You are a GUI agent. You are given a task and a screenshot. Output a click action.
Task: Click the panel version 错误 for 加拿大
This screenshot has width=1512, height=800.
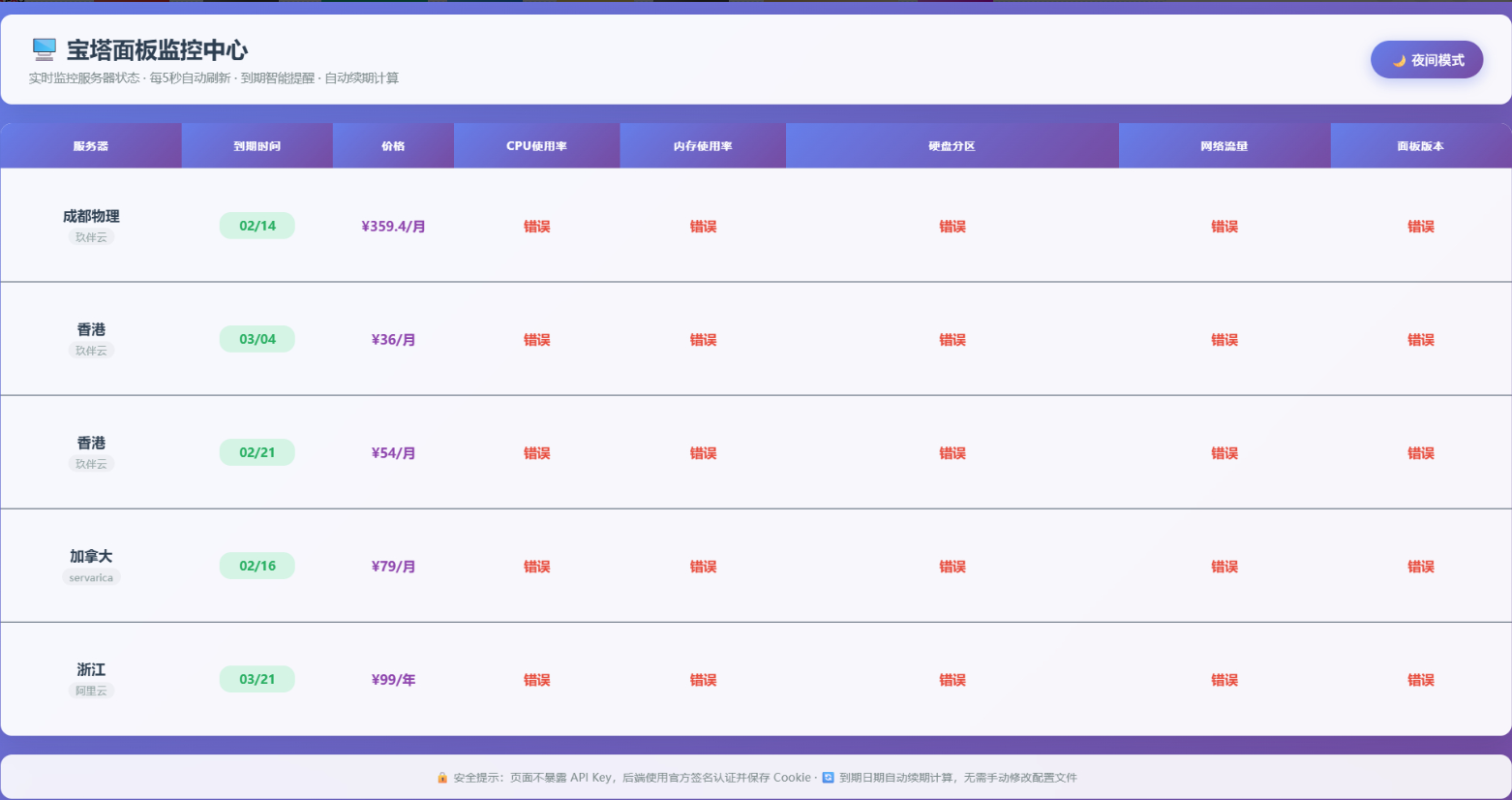[1421, 566]
